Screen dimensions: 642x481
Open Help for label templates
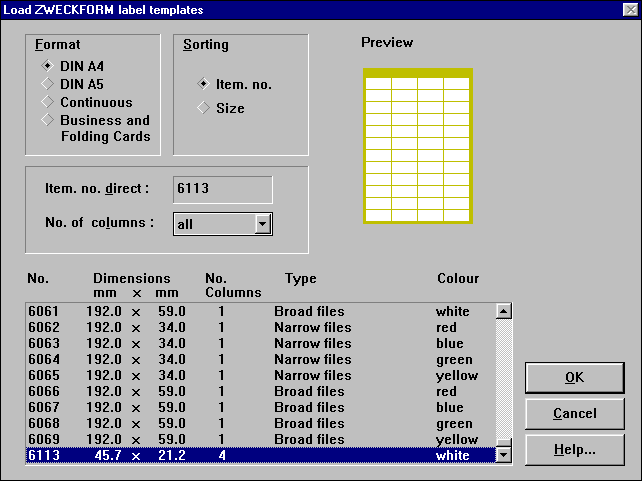coord(574,449)
